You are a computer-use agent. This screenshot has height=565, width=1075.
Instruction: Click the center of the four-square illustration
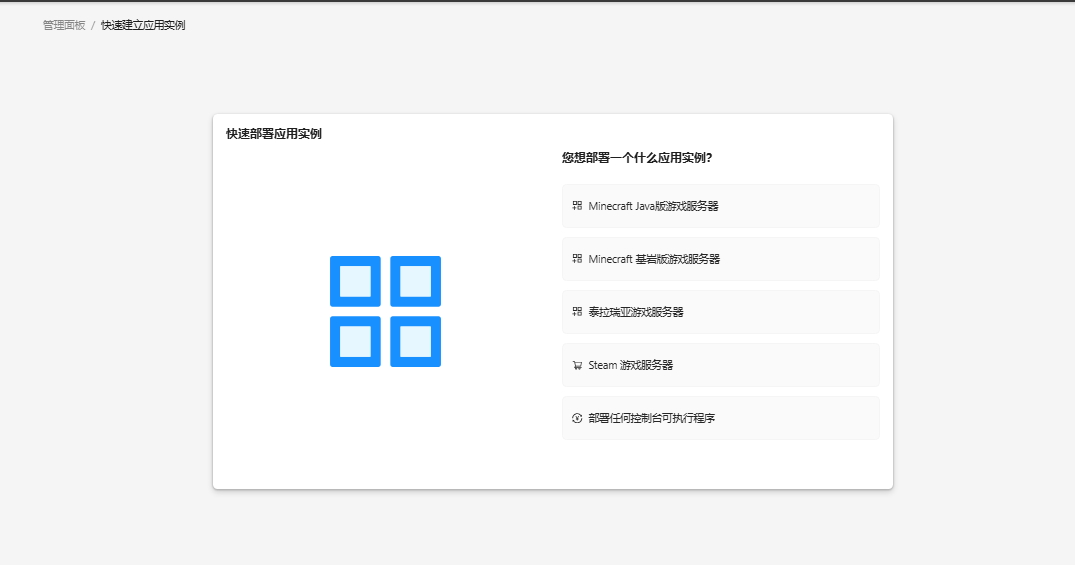pyautogui.click(x=385, y=311)
